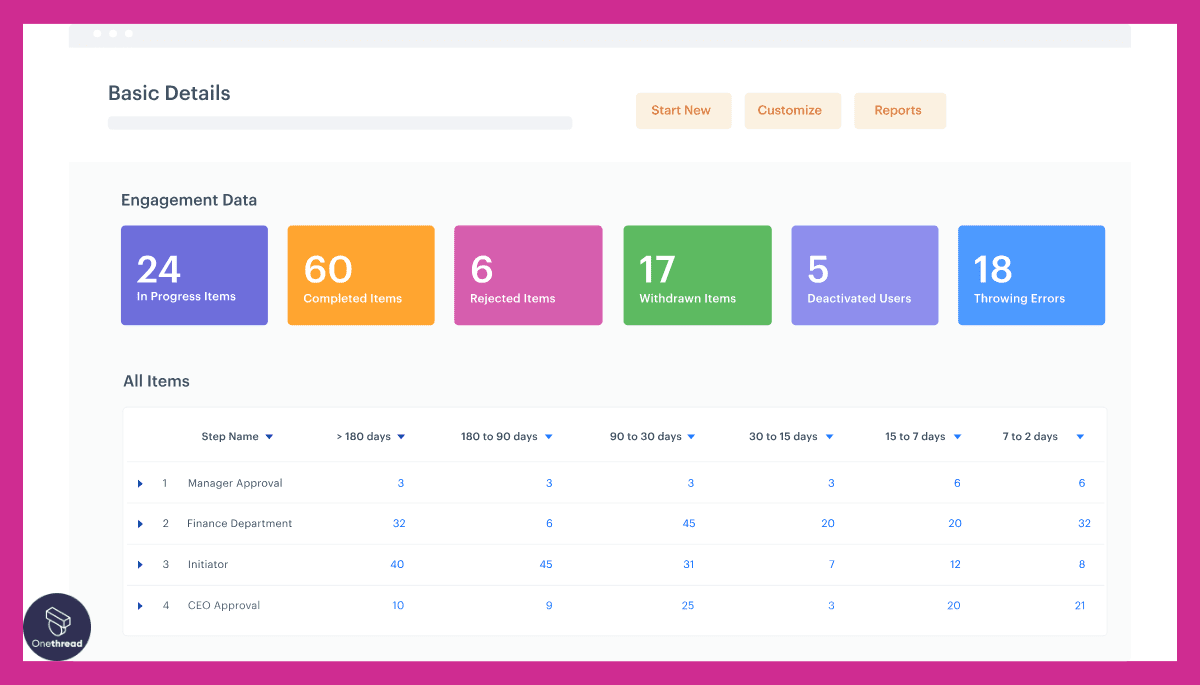The image size is (1200, 685).
Task: Select the Deactivated Users card
Action: [x=864, y=275]
